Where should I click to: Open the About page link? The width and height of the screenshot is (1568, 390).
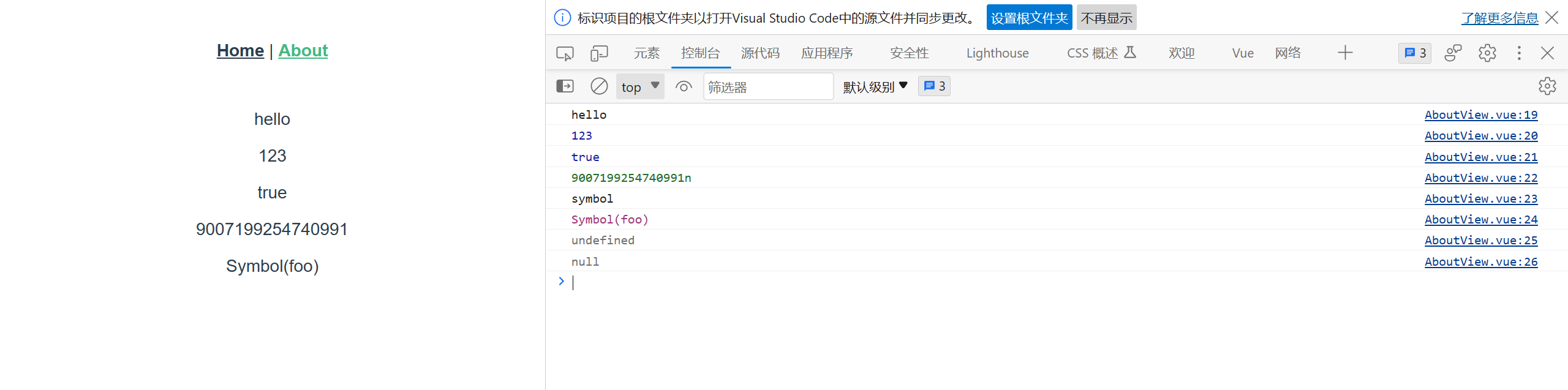coord(303,51)
